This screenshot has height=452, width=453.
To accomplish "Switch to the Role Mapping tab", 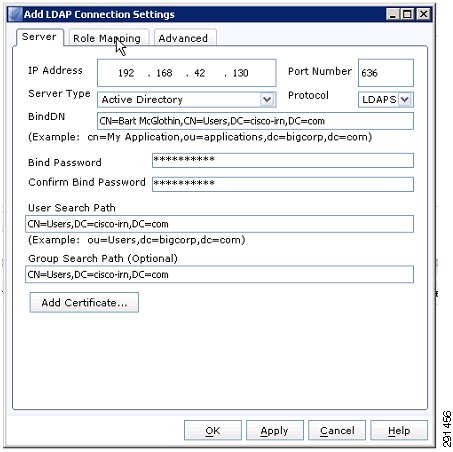I will (107, 38).
